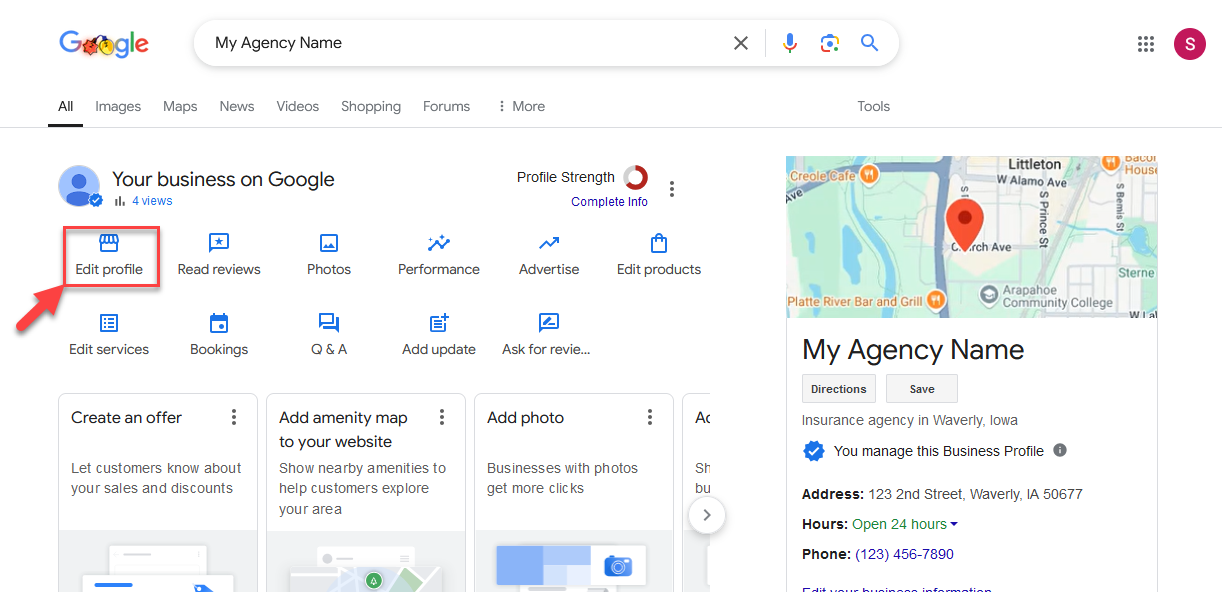Click the Save button under agency name
The image size is (1222, 592).
click(922, 389)
